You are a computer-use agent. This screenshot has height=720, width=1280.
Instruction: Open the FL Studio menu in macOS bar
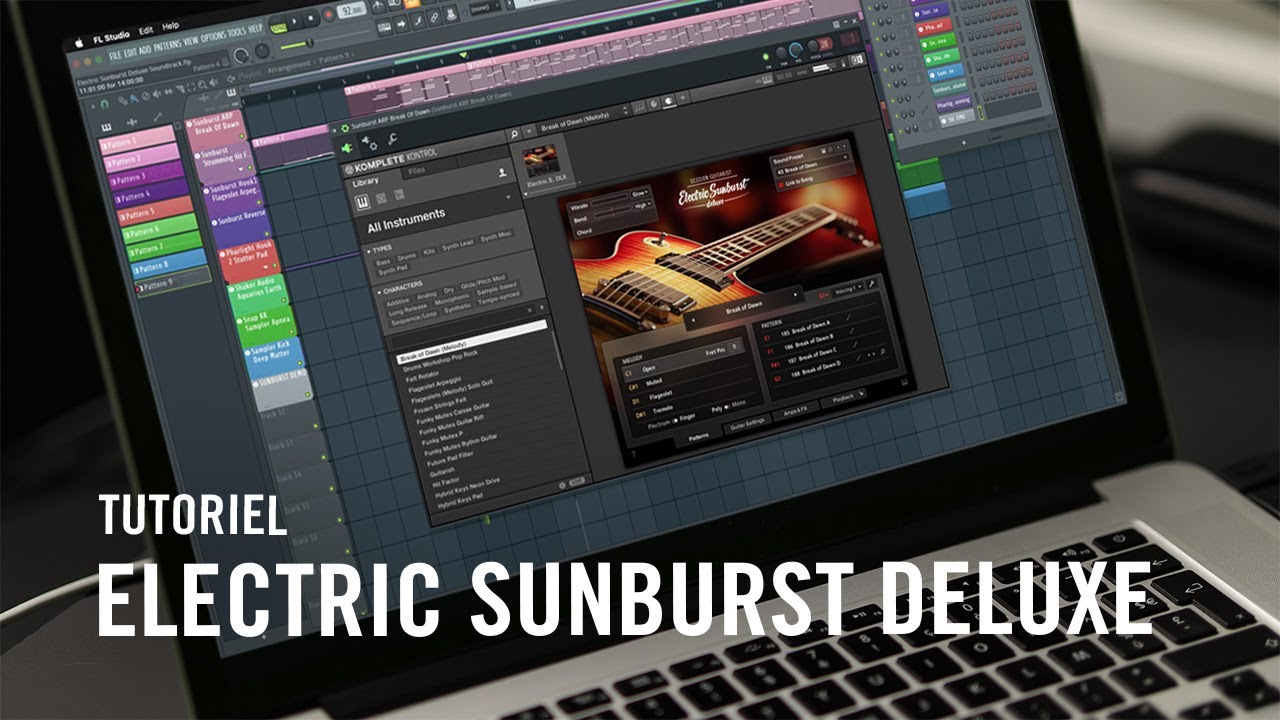pyautogui.click(x=111, y=37)
